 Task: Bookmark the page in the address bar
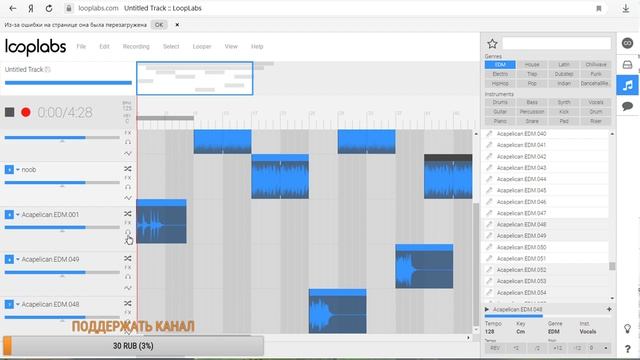tap(599, 8)
